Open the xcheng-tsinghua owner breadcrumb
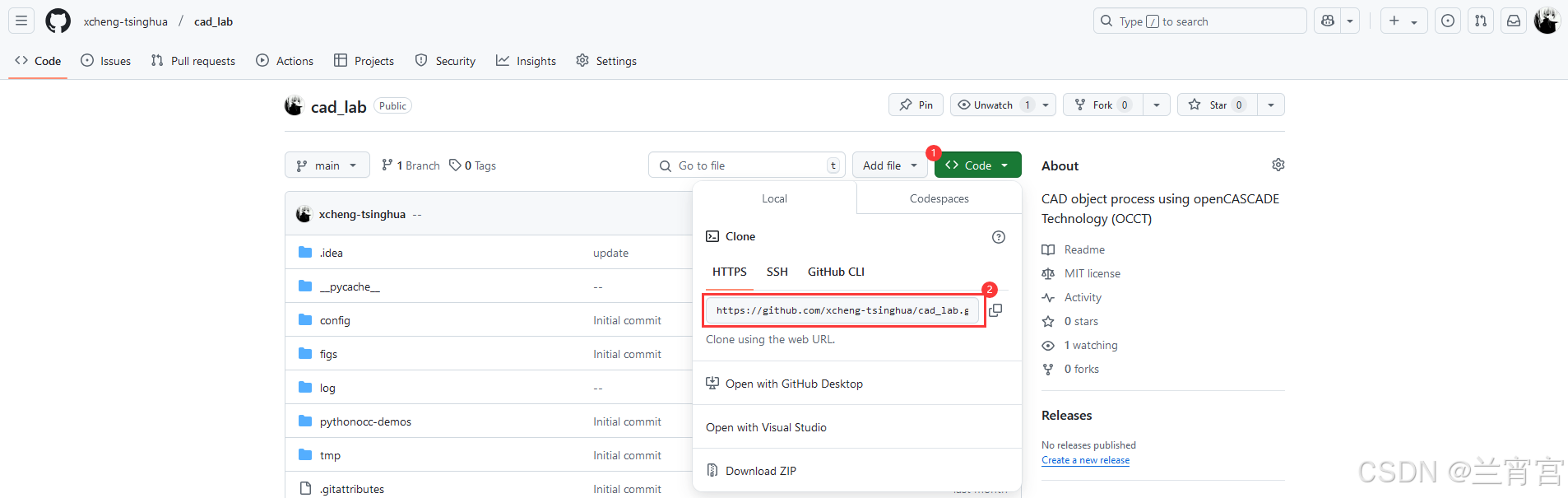This screenshot has width=1568, height=498. [125, 21]
